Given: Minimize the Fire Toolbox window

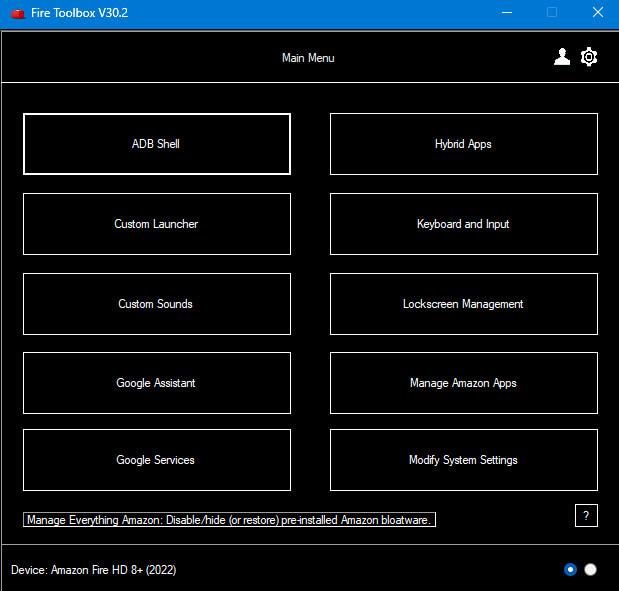Looking at the screenshot, I should click(507, 13).
